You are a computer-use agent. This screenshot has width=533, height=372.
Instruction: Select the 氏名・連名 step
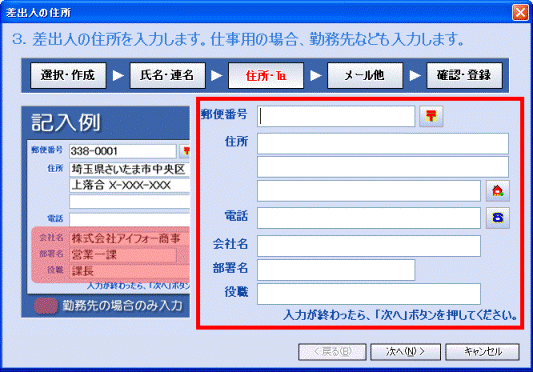167,75
